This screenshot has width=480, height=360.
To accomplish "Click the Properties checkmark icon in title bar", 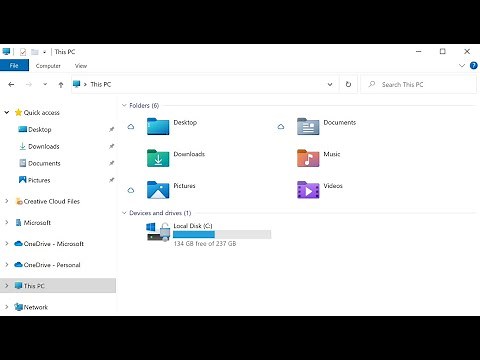I will (x=23, y=52).
